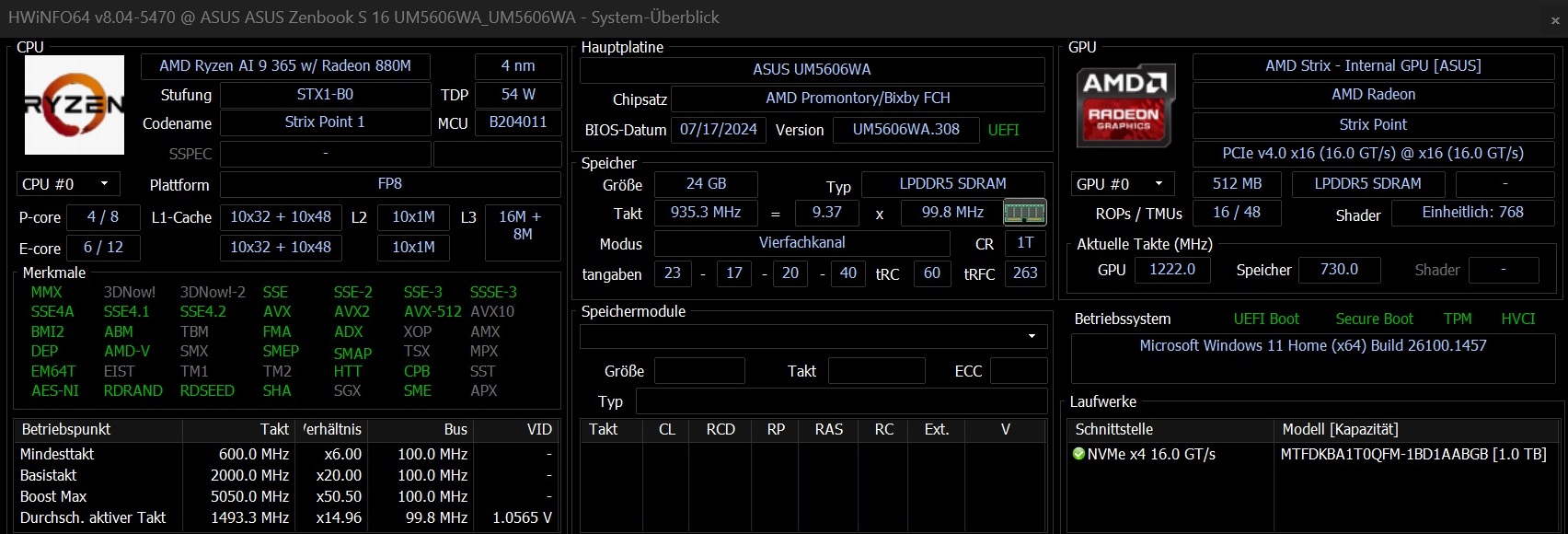Click the SSE4.2 feature flag
This screenshot has width=1568, height=534.
pyautogui.click(x=203, y=312)
